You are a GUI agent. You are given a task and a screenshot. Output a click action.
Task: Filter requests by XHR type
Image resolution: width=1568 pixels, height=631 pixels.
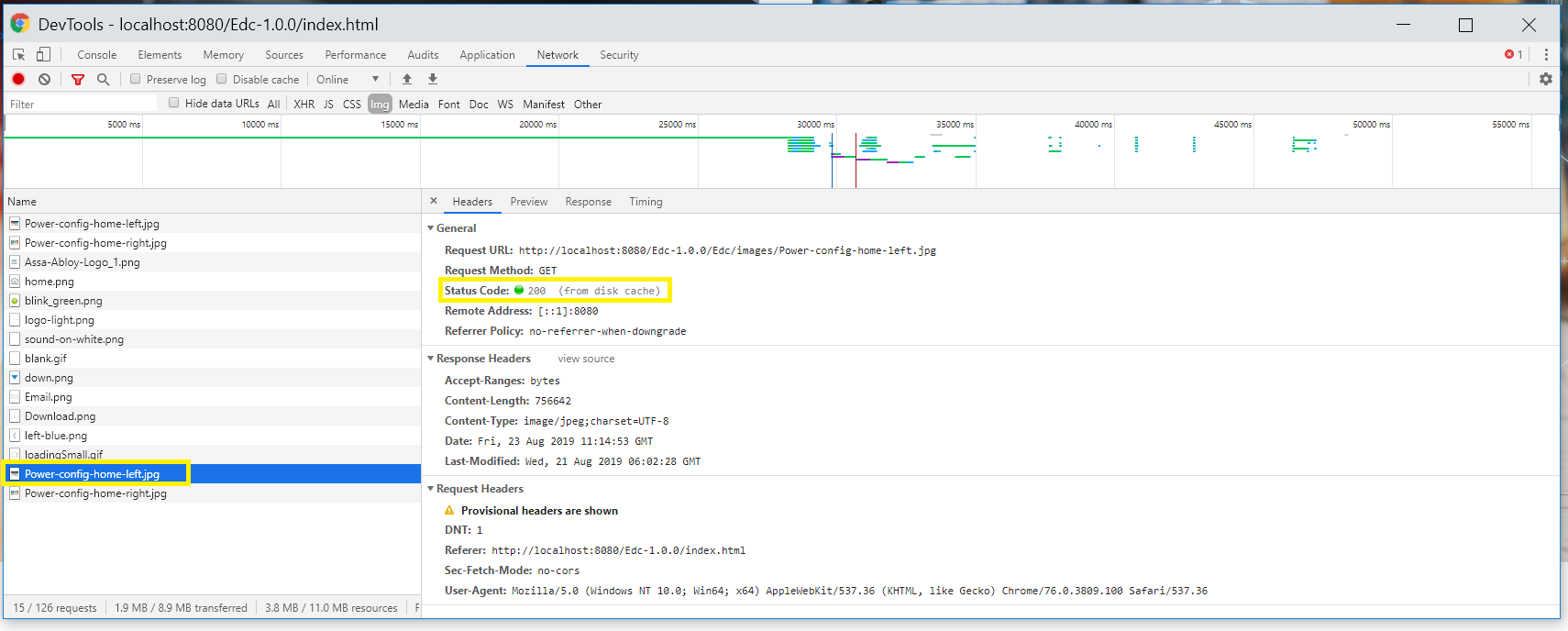[304, 105]
